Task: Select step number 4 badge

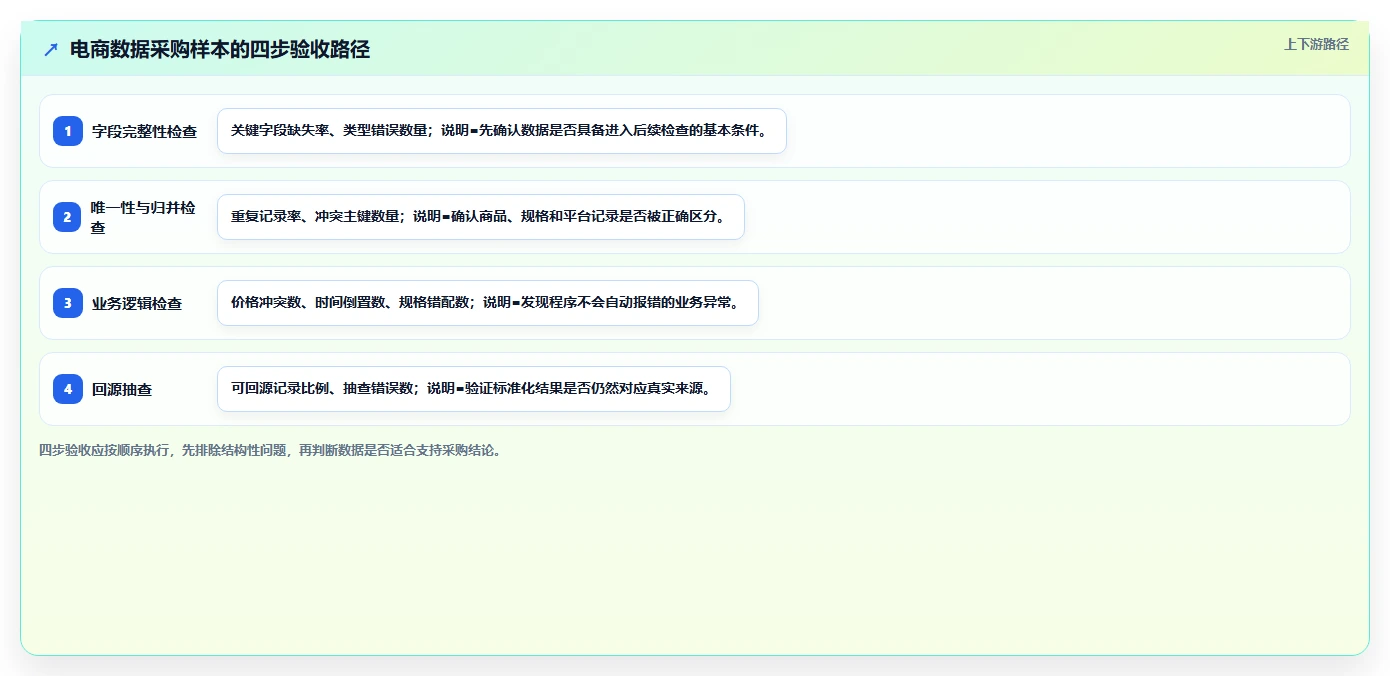Action: point(68,389)
